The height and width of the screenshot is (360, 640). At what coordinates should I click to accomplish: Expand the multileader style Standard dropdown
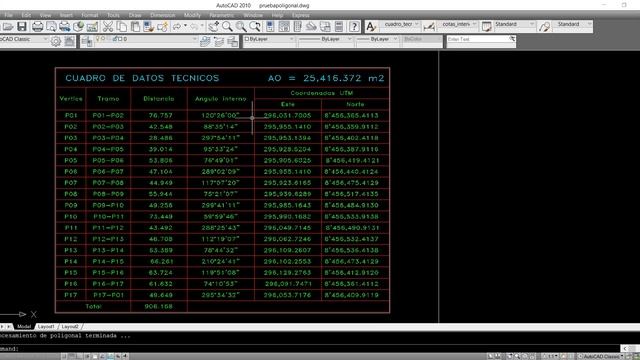coord(589,24)
